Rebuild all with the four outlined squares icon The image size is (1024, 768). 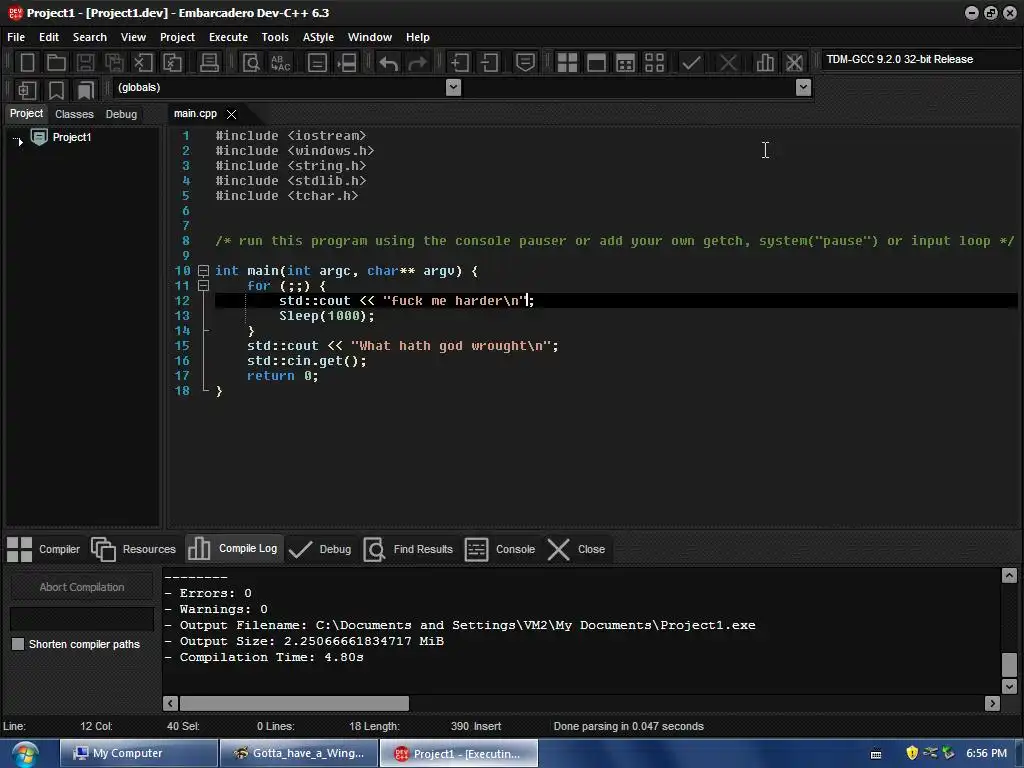click(x=654, y=63)
